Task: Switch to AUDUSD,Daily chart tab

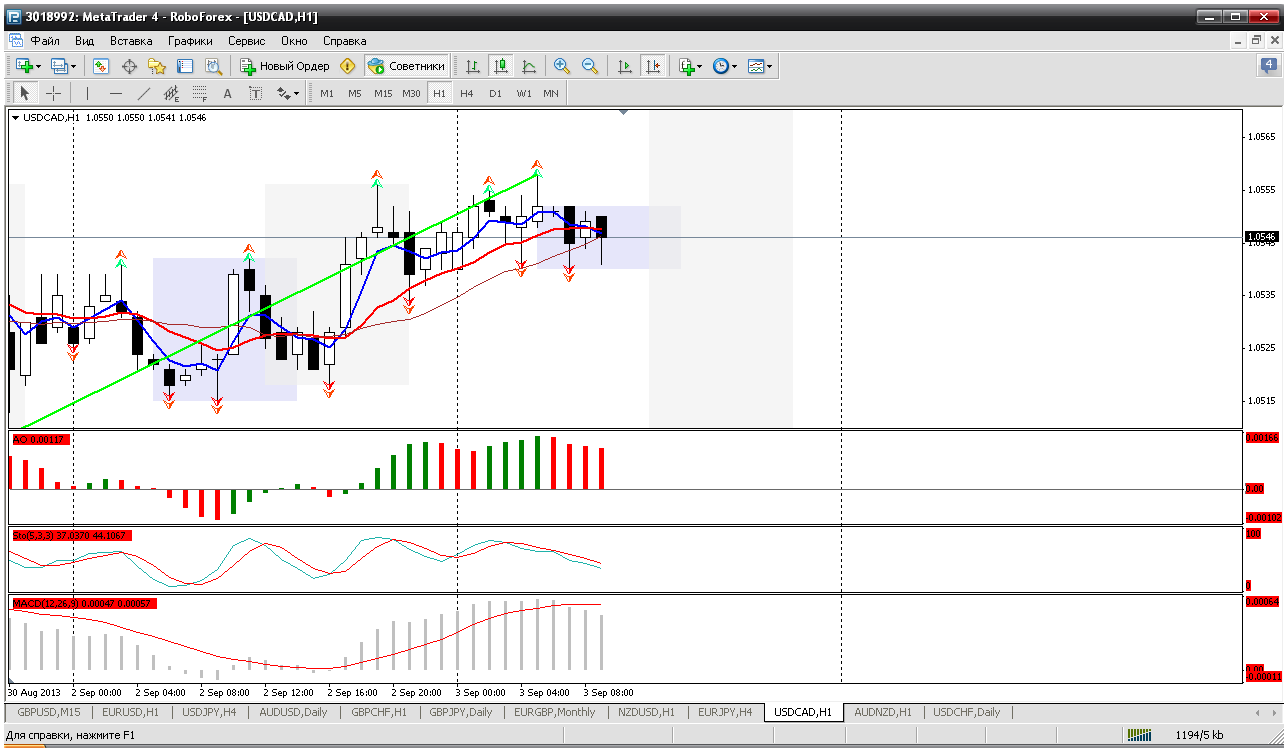Action: pos(293,712)
